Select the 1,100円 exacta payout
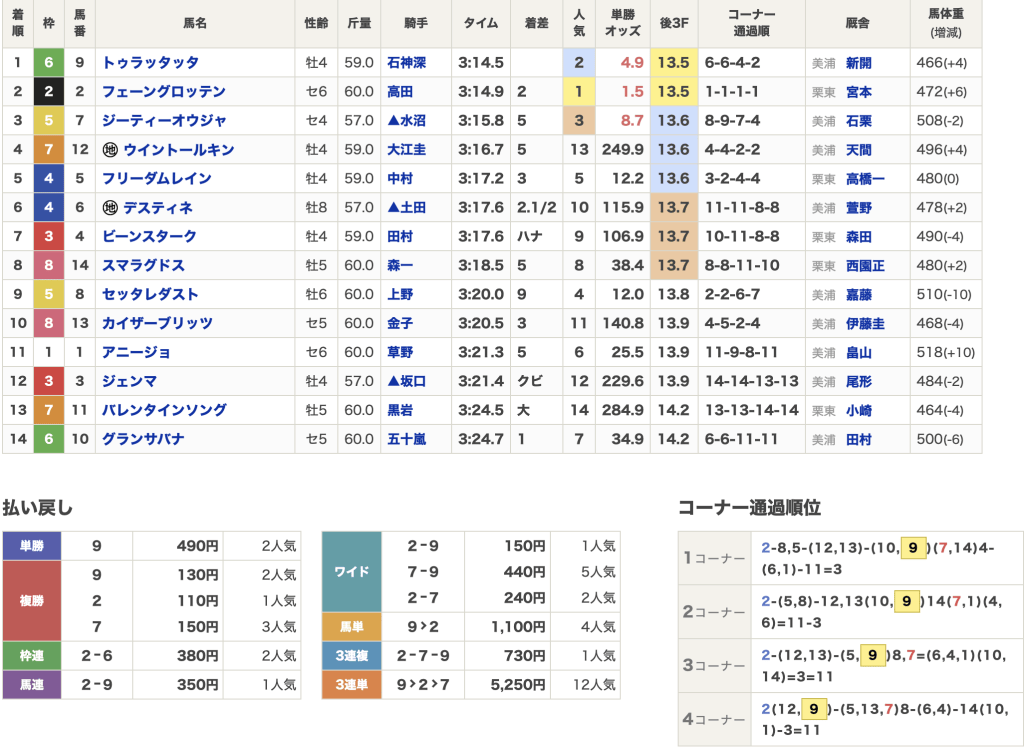The height and width of the screenshot is (752, 1024). coord(517,627)
